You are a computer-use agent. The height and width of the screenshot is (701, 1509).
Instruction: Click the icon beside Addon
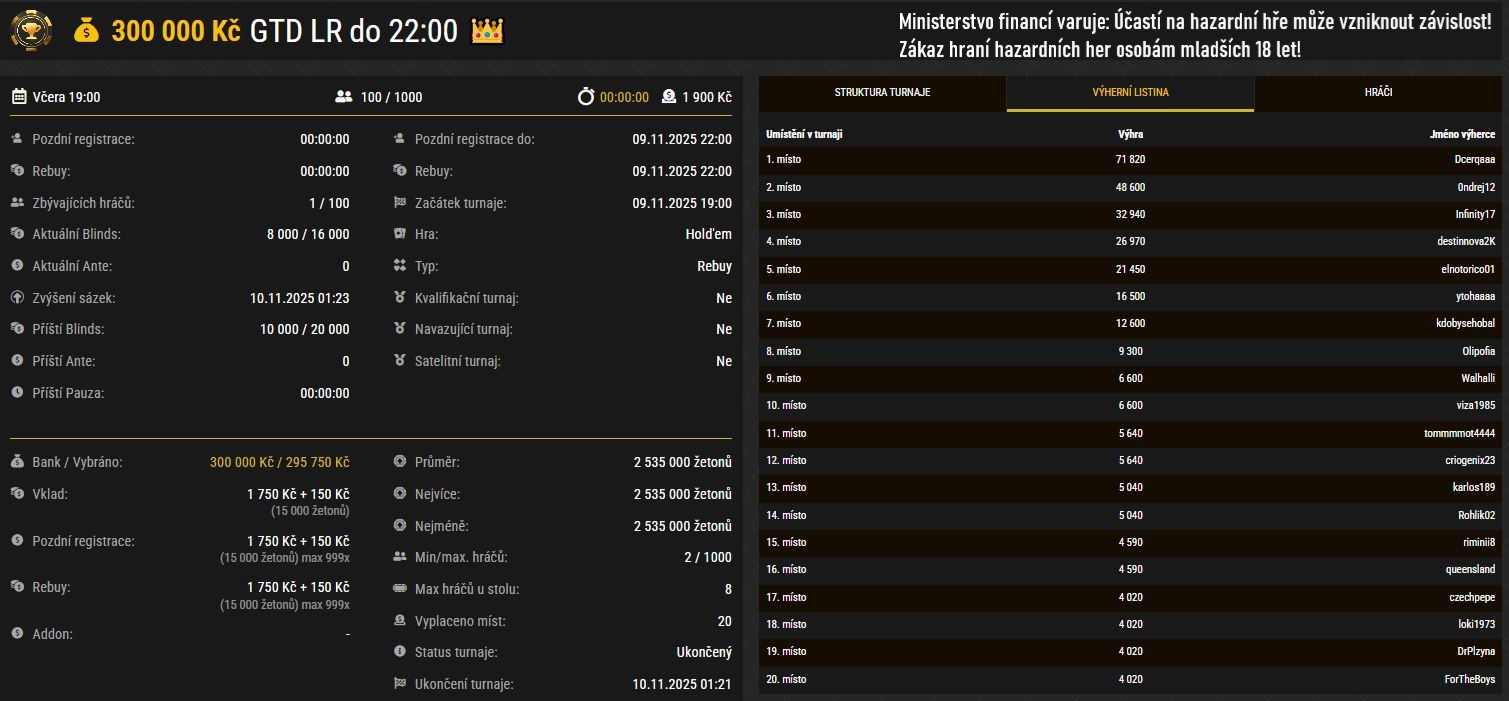click(17, 633)
